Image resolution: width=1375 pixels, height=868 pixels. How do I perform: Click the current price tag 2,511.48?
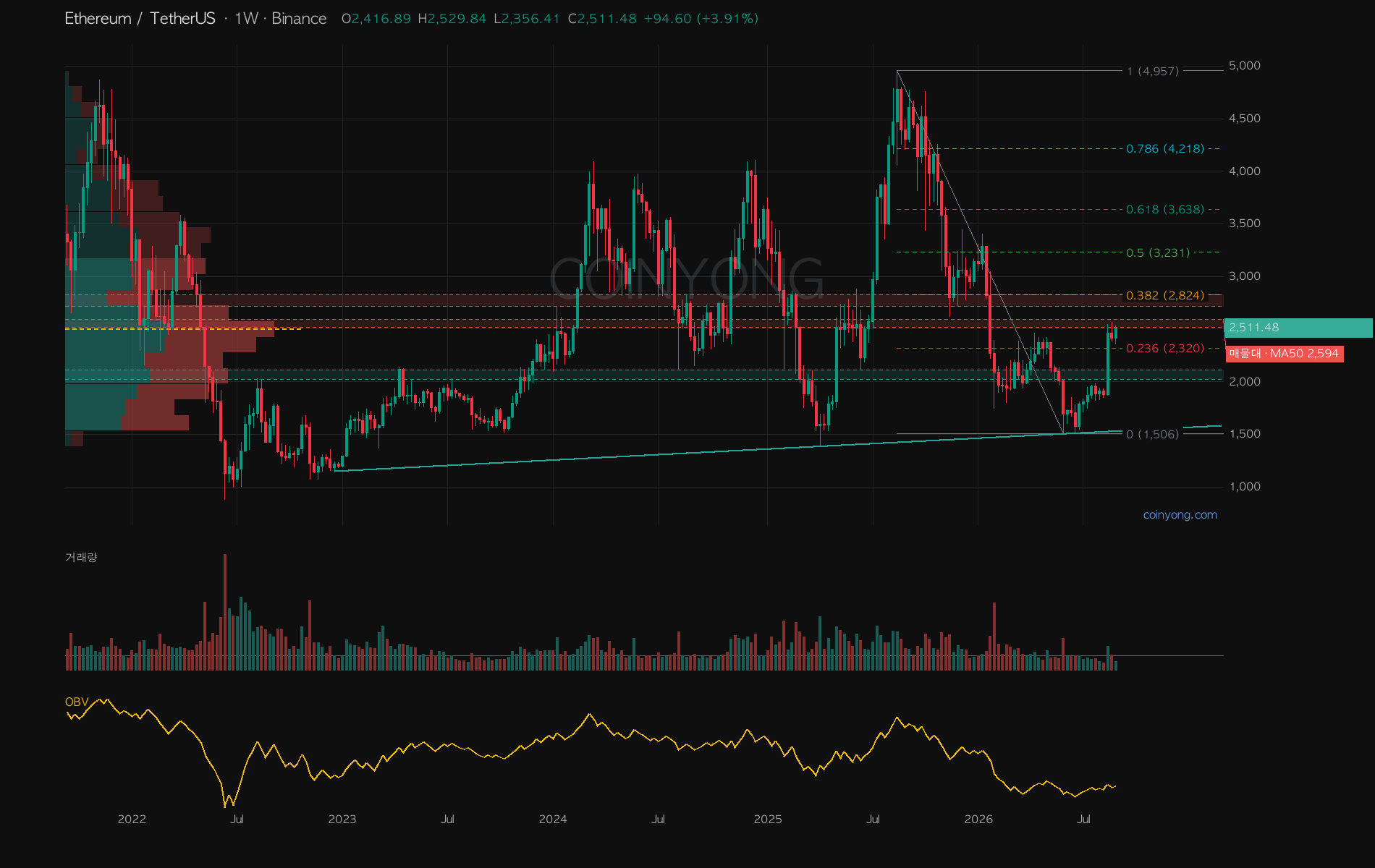tap(1298, 328)
